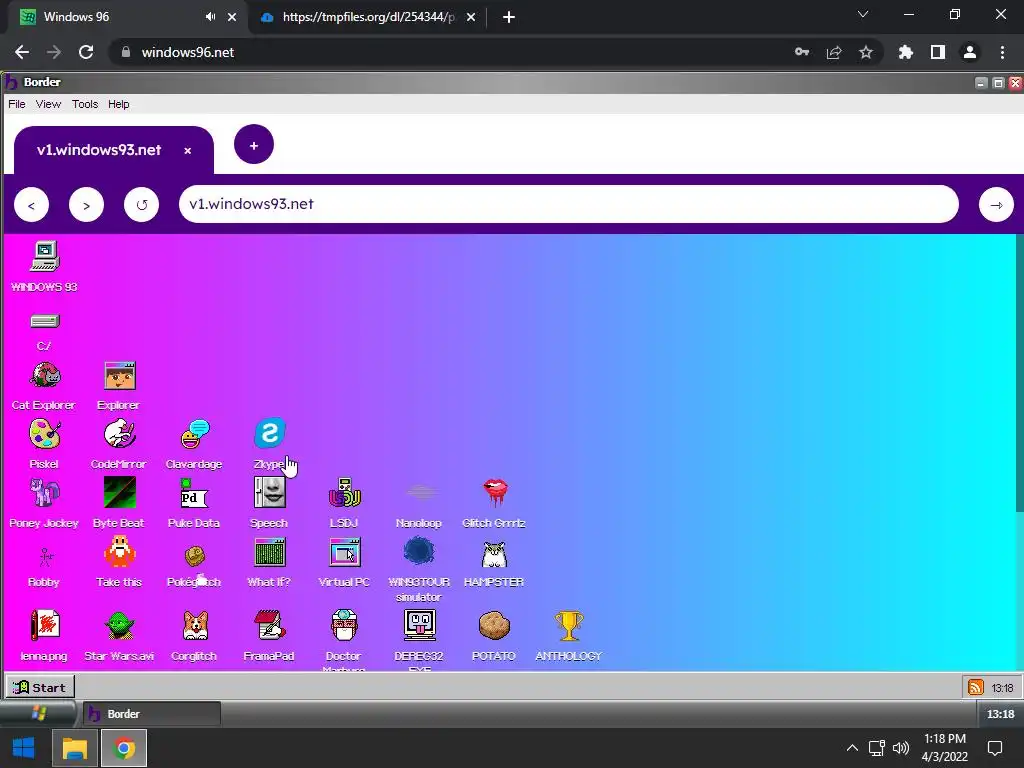Open a new Chrome tab

click(x=509, y=17)
